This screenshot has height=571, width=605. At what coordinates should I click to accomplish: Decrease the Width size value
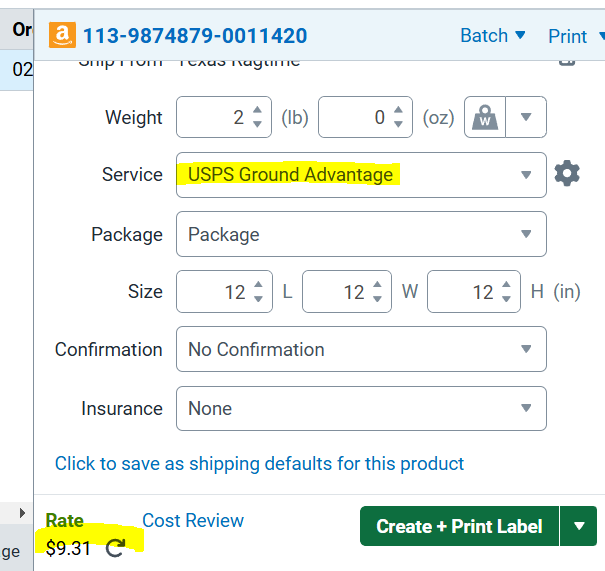point(377,299)
